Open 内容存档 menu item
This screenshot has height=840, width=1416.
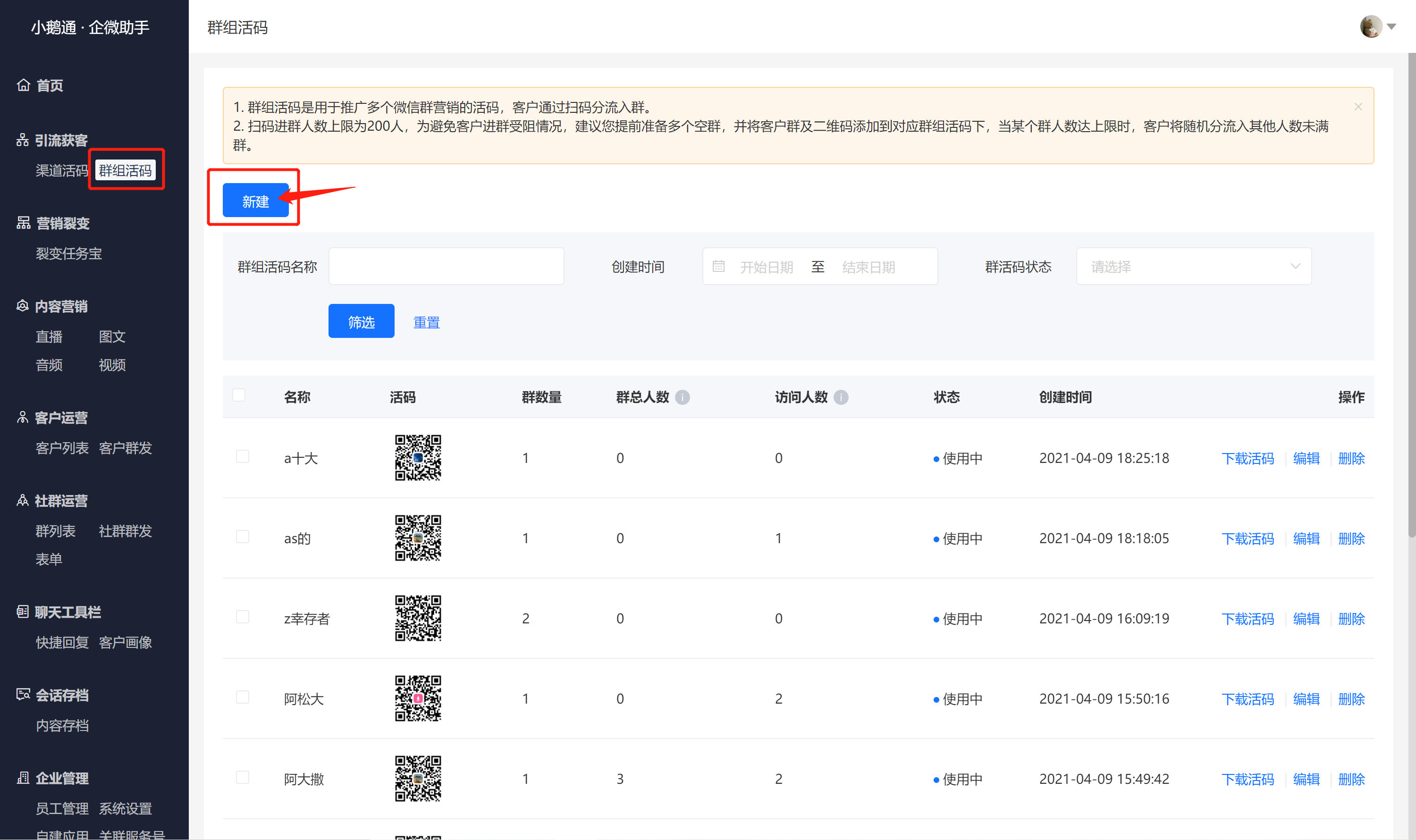point(62,726)
